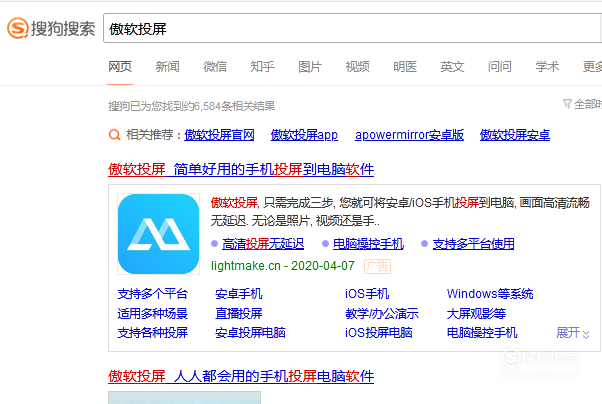The height and width of the screenshot is (404, 602).
Task: Click the 支持各种投屏 row label
Action: [x=152, y=333]
